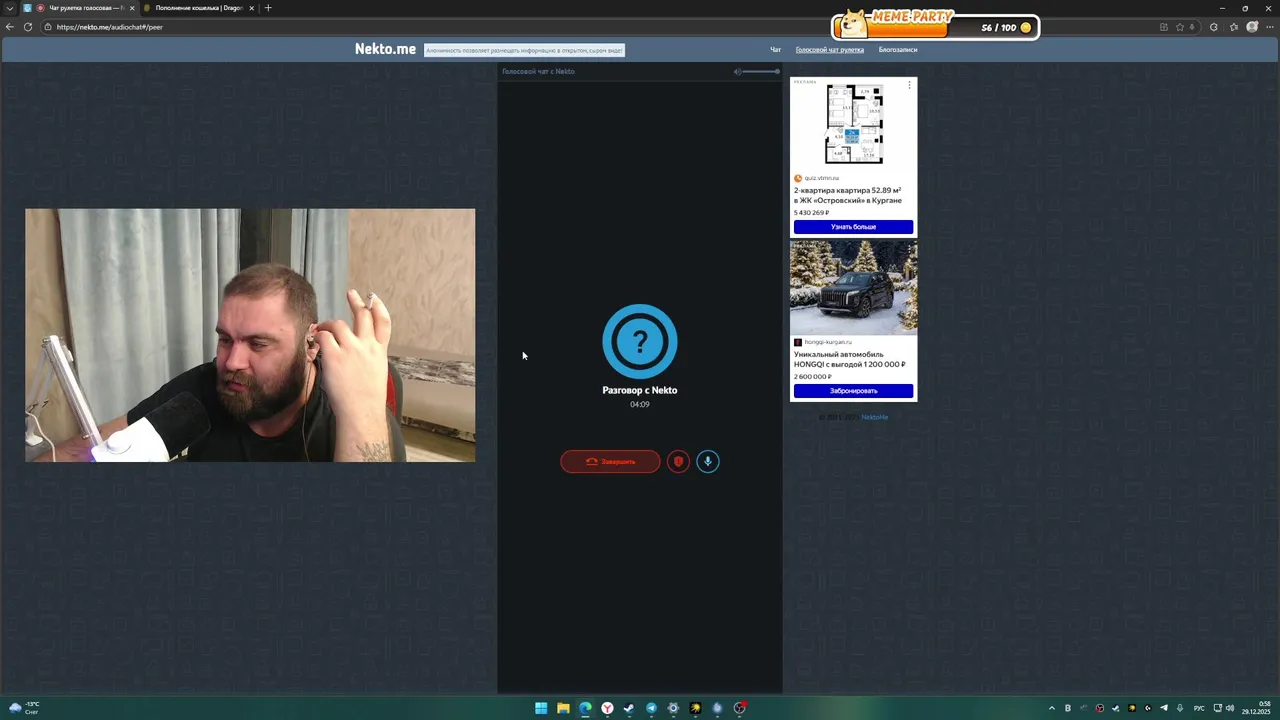
Task: Click the Telegram icon in system tray
Action: (x=1164, y=708)
